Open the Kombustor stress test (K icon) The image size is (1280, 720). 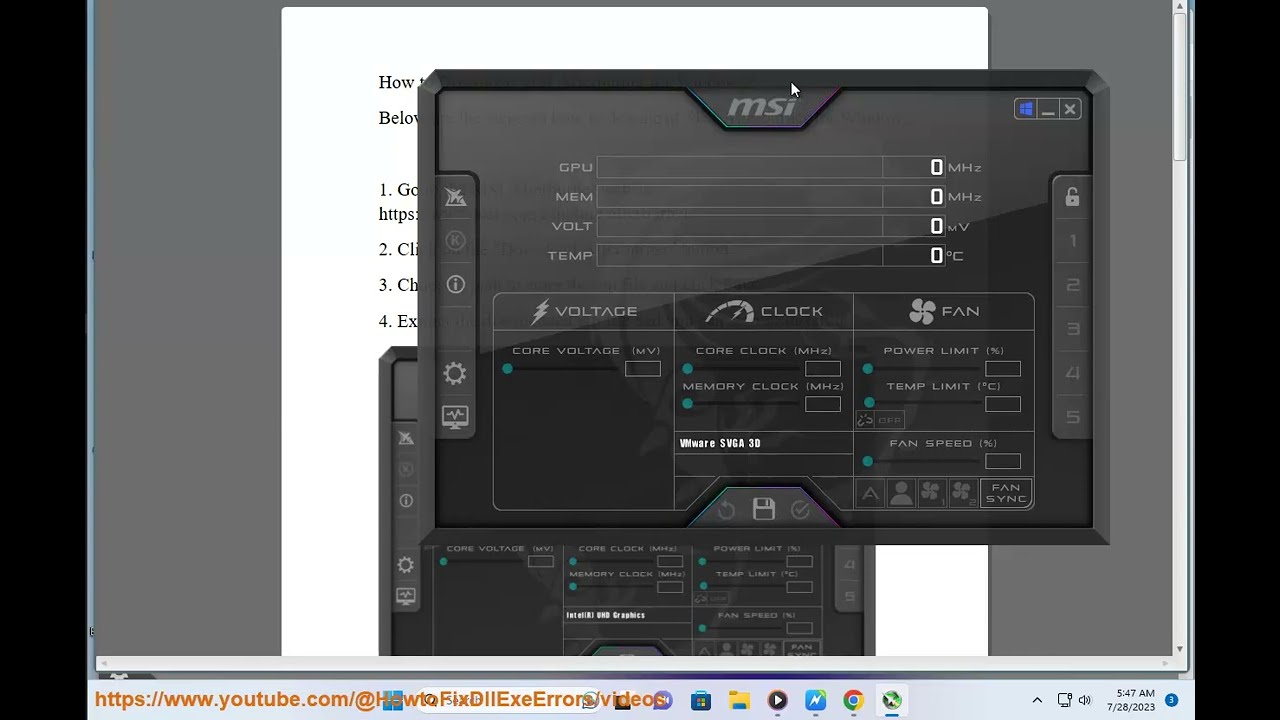pos(455,240)
